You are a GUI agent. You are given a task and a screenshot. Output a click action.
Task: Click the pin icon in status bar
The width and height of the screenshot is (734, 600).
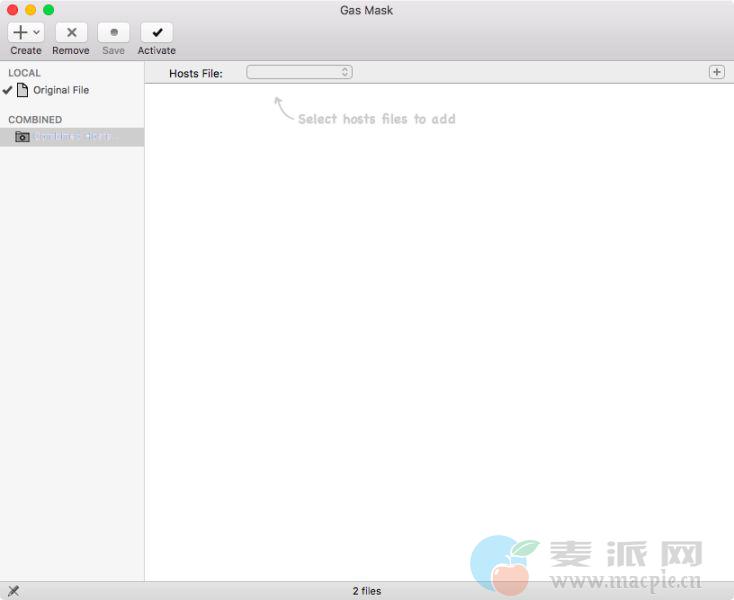point(13,591)
